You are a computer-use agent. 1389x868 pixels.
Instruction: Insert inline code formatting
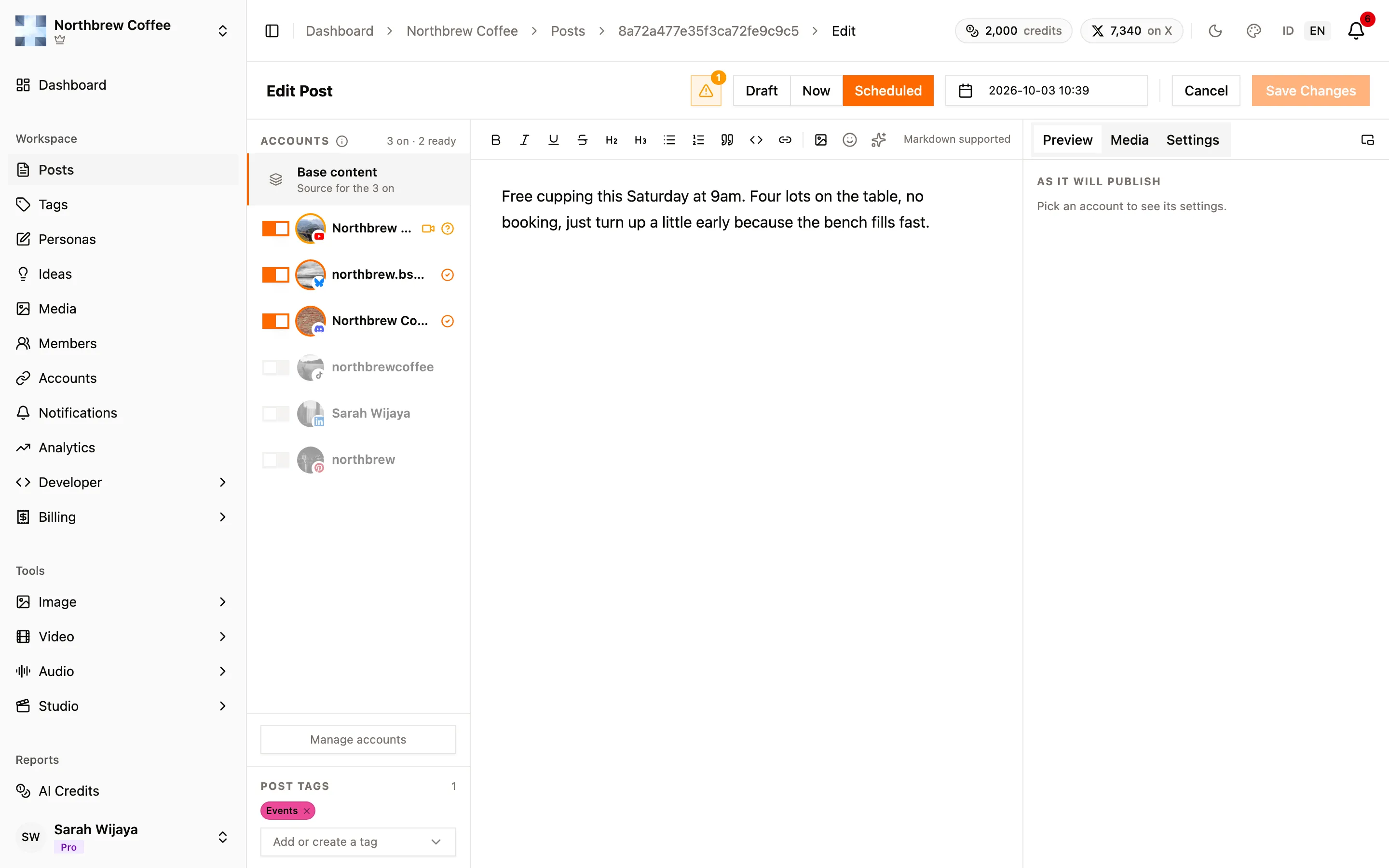(756, 139)
